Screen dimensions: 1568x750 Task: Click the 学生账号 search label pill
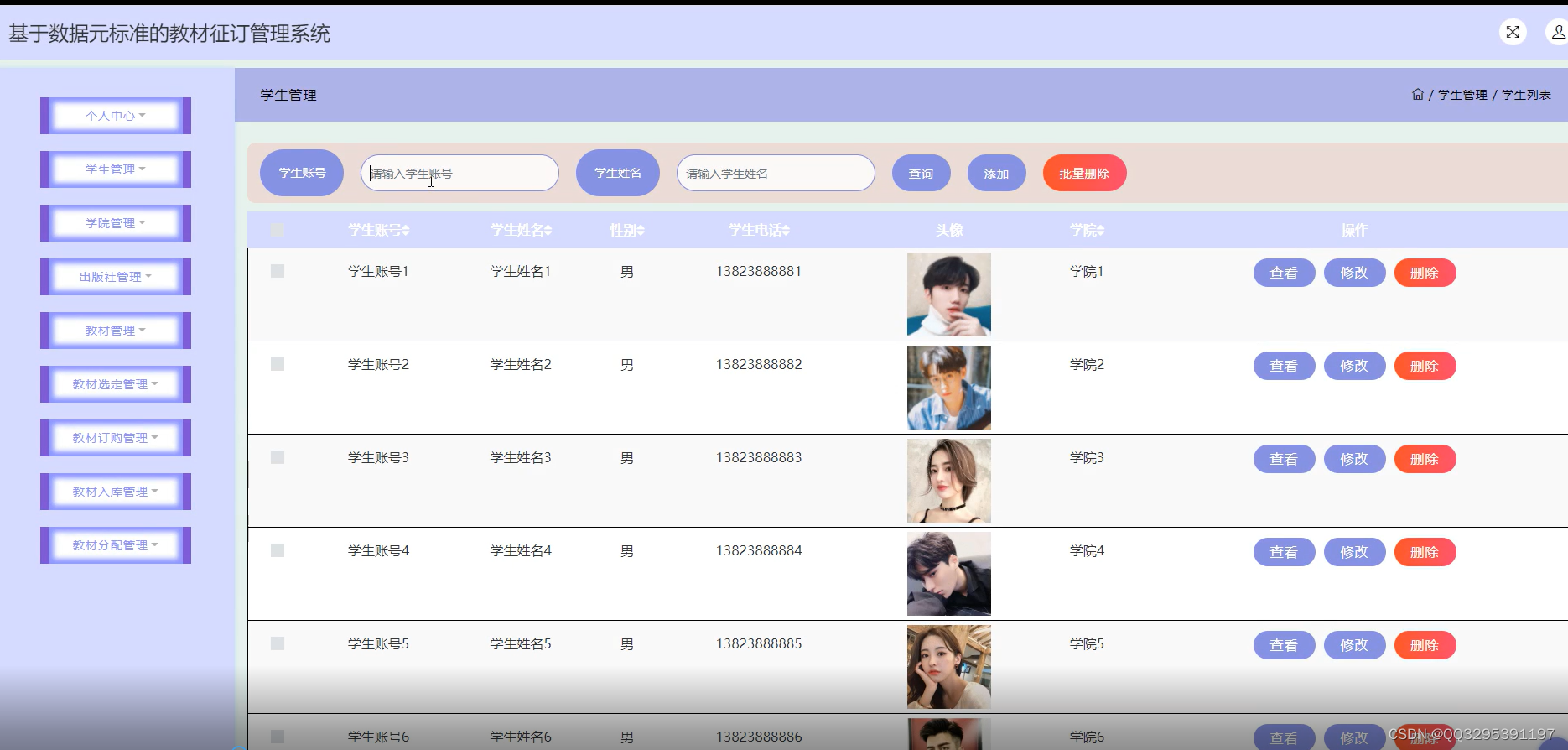tap(302, 173)
